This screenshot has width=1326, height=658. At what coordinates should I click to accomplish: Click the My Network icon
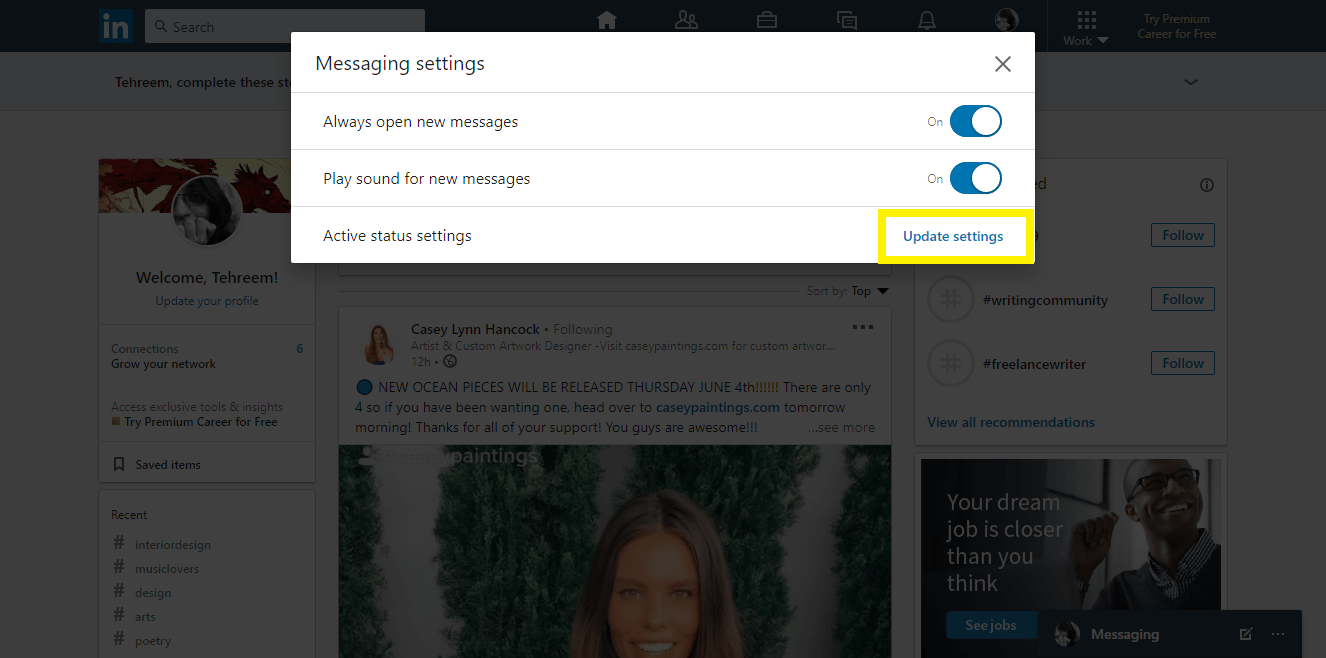(687, 19)
